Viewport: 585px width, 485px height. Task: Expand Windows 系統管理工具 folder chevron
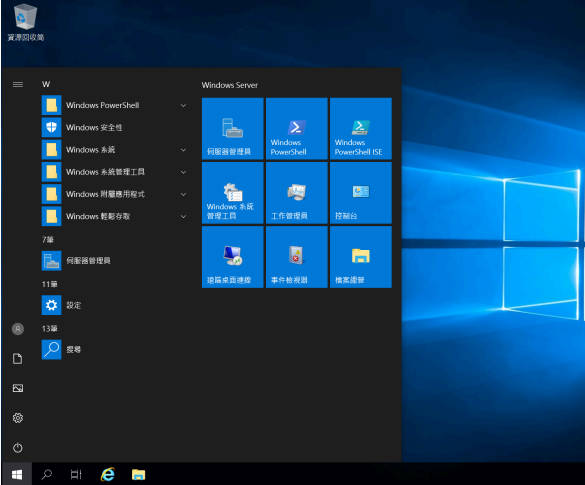184,172
